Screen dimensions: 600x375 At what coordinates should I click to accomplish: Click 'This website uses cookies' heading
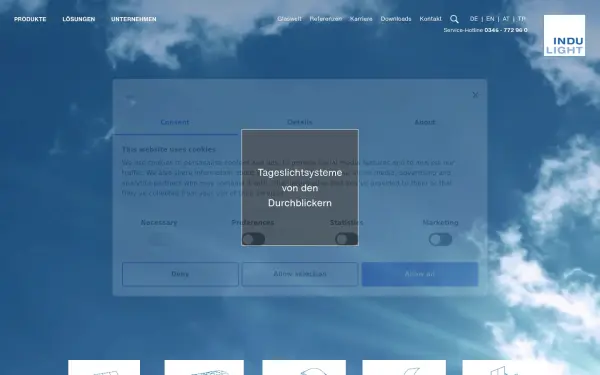pos(169,149)
